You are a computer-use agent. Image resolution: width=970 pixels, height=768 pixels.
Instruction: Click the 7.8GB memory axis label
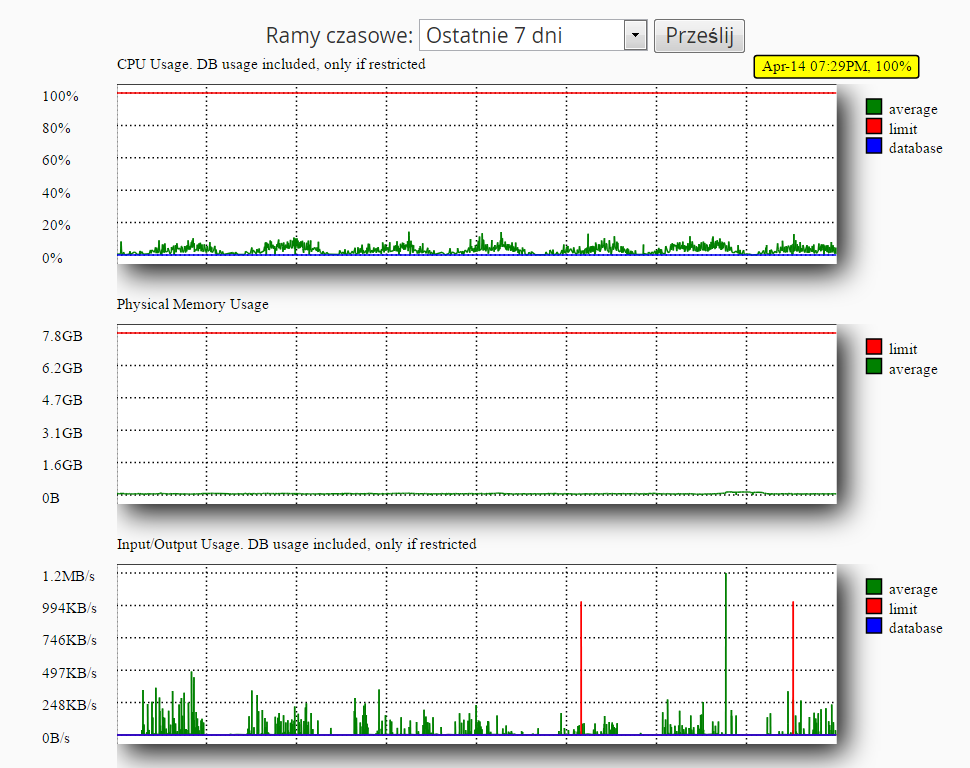coord(62,337)
